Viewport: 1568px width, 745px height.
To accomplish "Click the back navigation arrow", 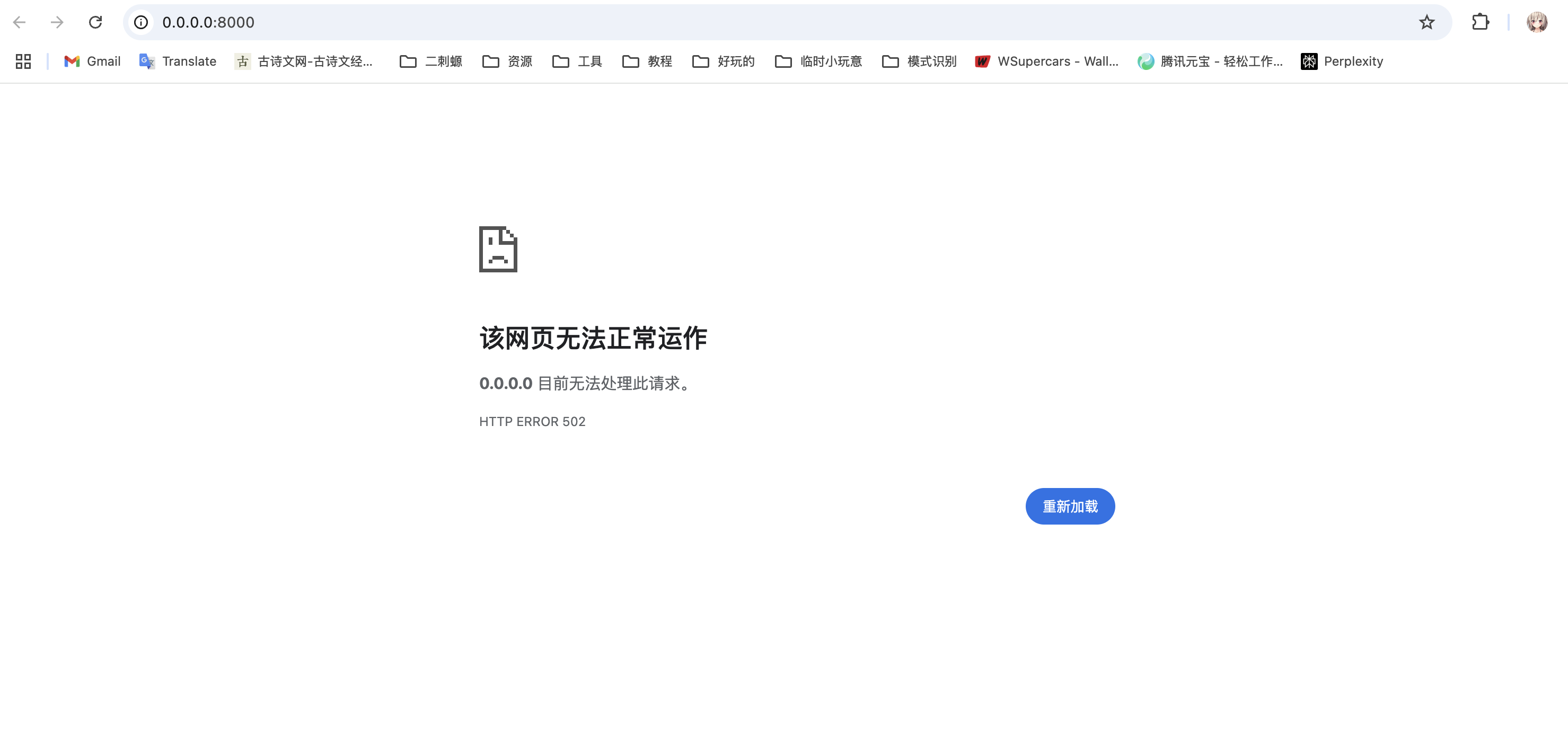I will 20,23.
